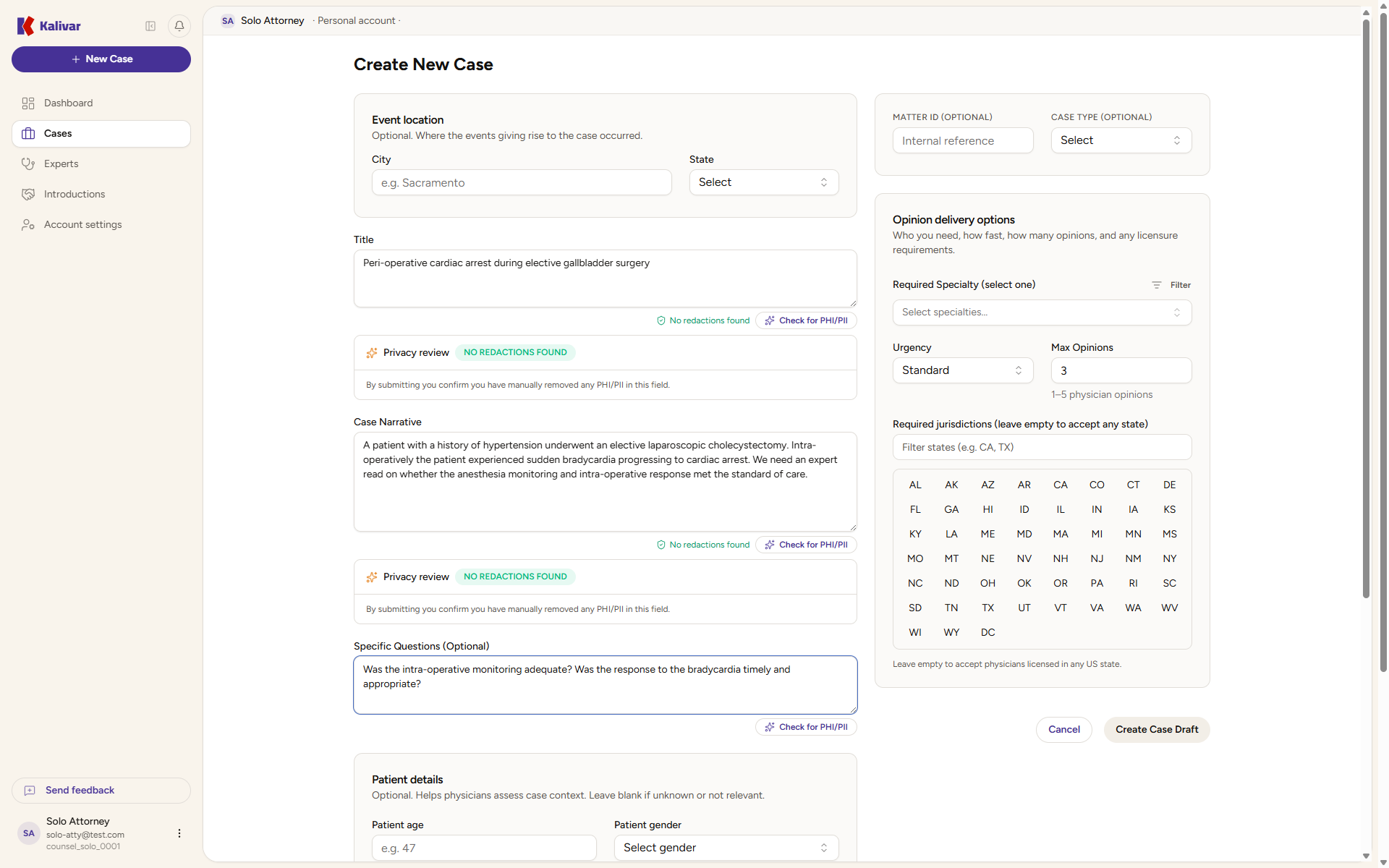Click the Filter label for specialties
This screenshot has height=868, width=1389.
1181,285
